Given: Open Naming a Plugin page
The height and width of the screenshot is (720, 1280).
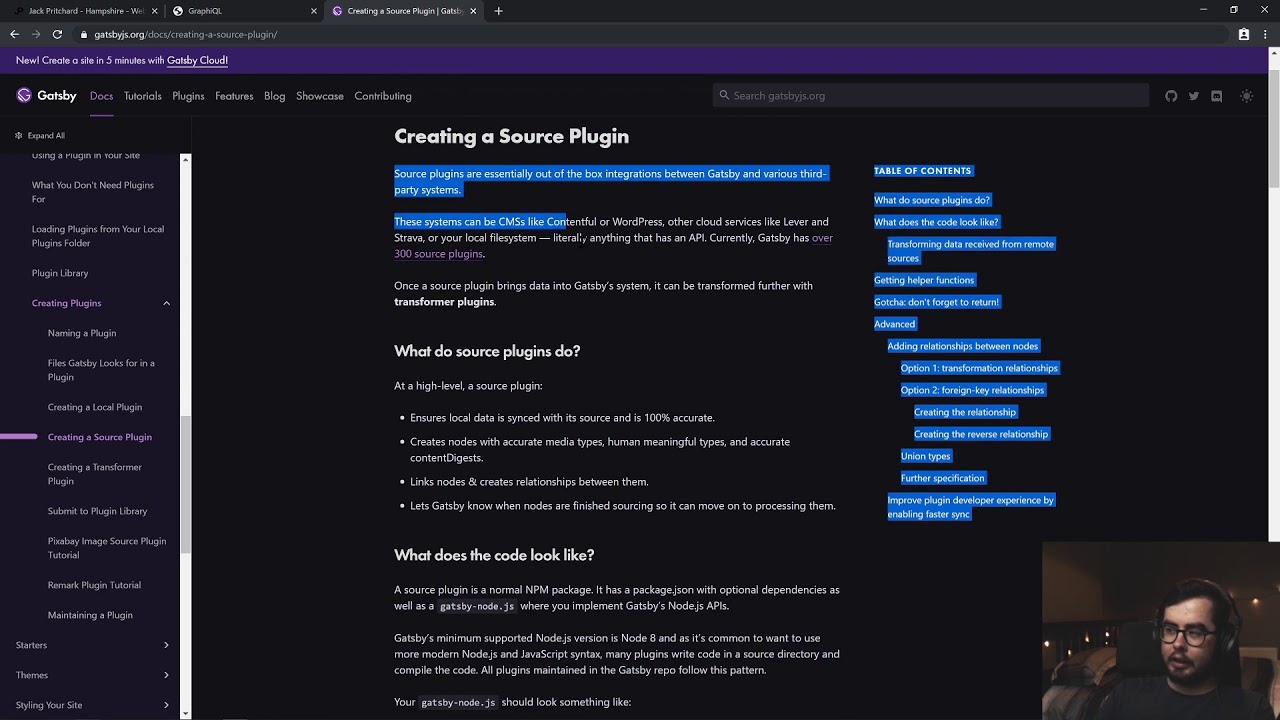Looking at the screenshot, I should coord(82,333).
